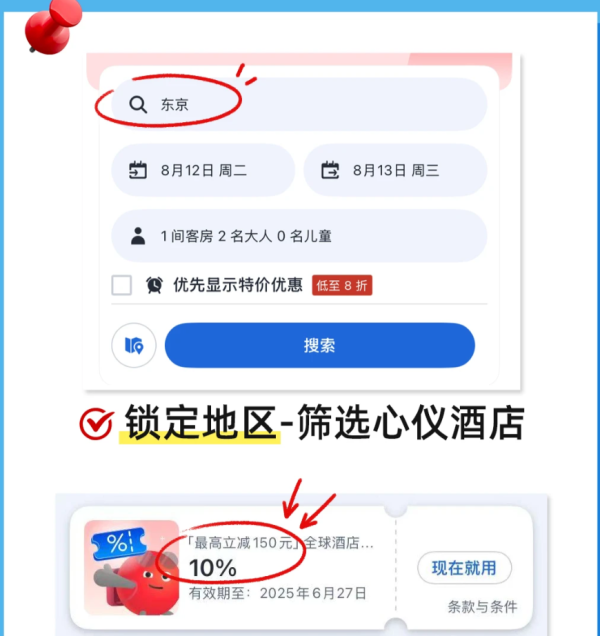Click the guest person icon
The width and height of the screenshot is (600, 636).
[x=138, y=236]
